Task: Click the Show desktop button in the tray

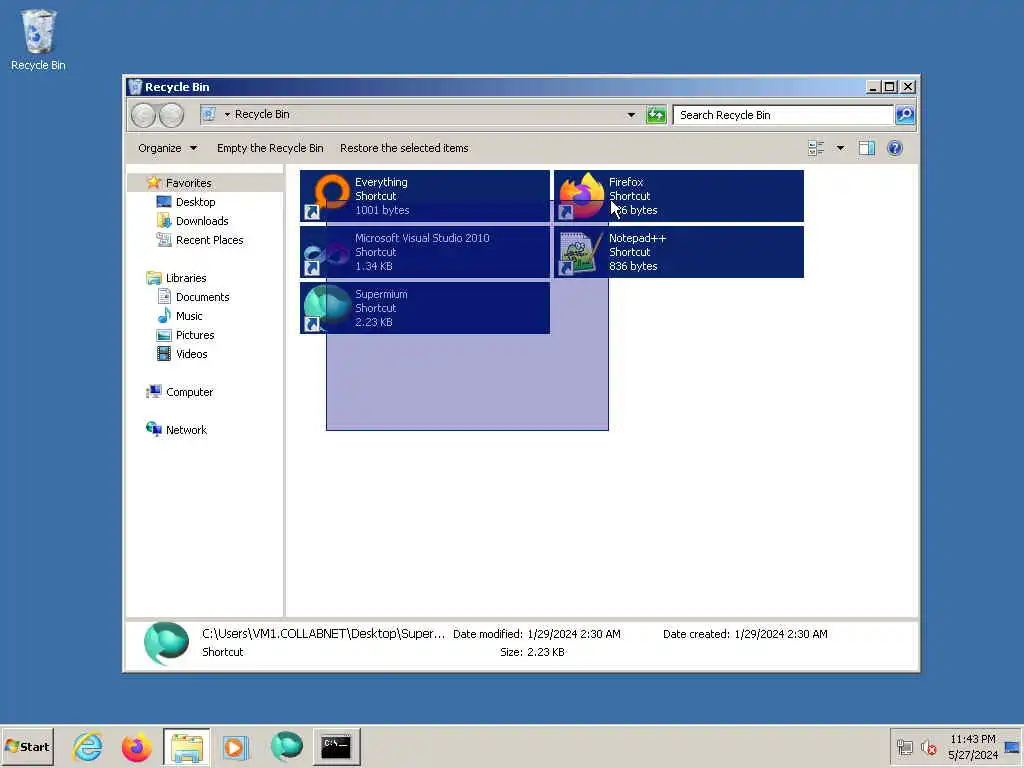Action: [x=1012, y=747]
